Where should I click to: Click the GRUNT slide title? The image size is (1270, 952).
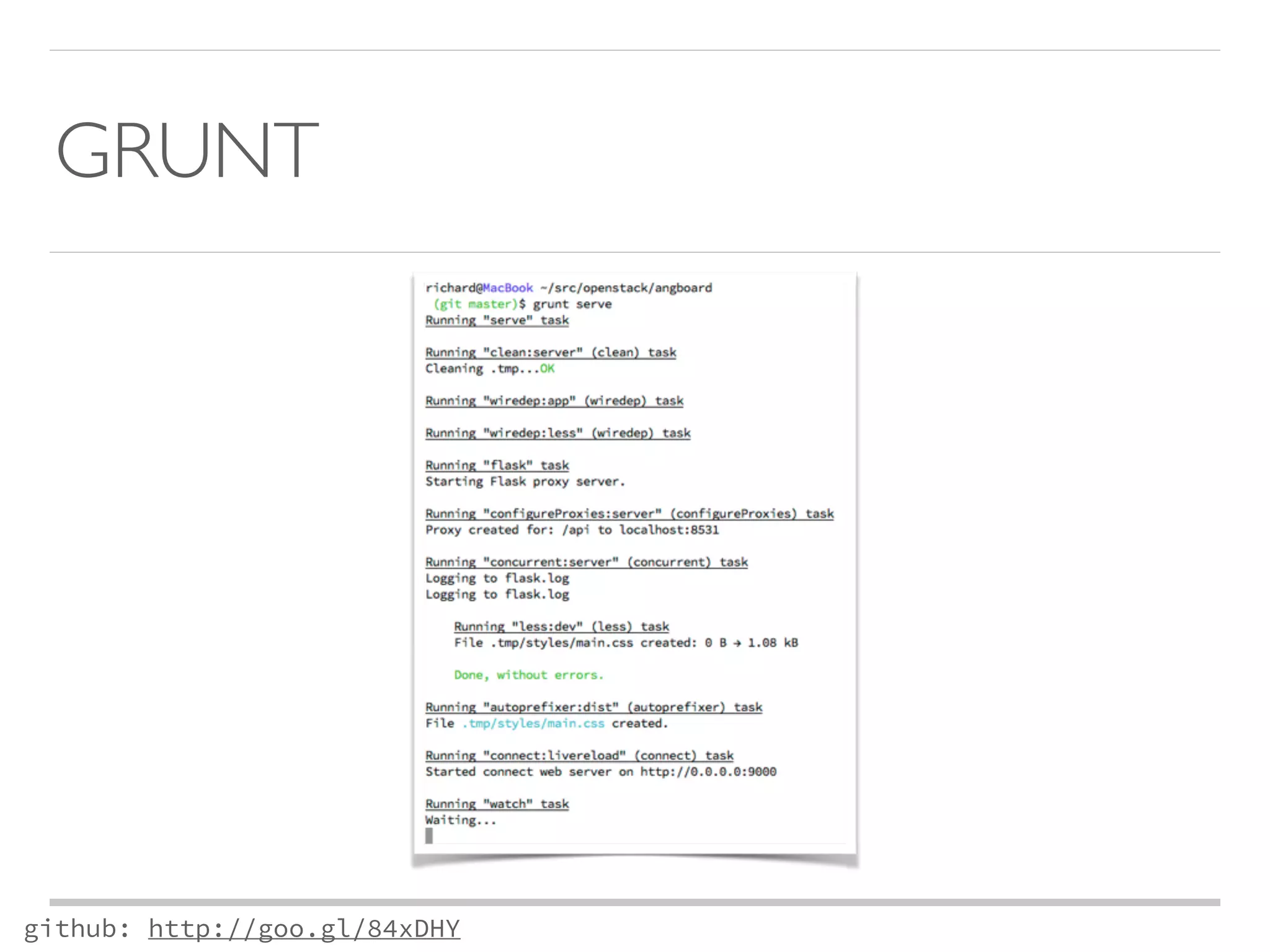pyautogui.click(x=187, y=150)
